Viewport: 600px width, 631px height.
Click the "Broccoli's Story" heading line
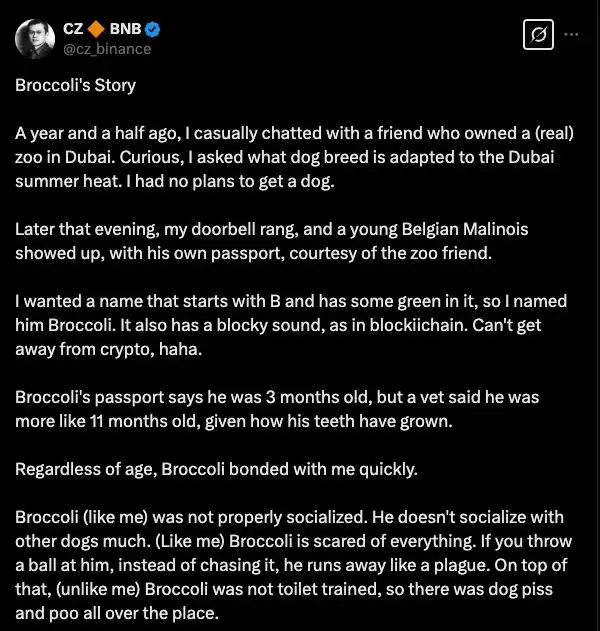point(76,84)
